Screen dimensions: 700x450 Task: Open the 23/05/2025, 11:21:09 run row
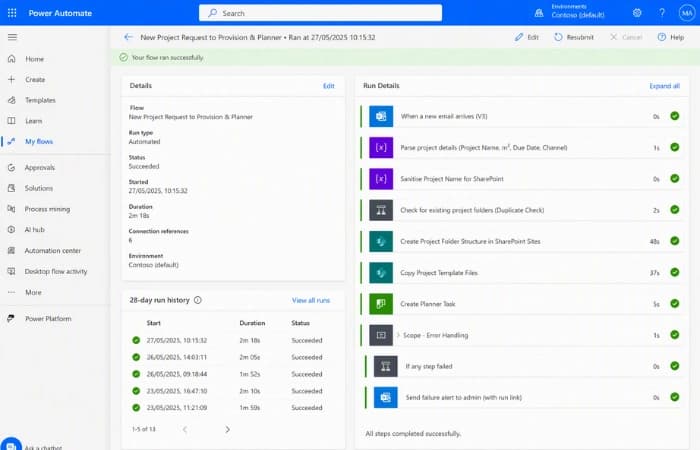[x=232, y=408]
